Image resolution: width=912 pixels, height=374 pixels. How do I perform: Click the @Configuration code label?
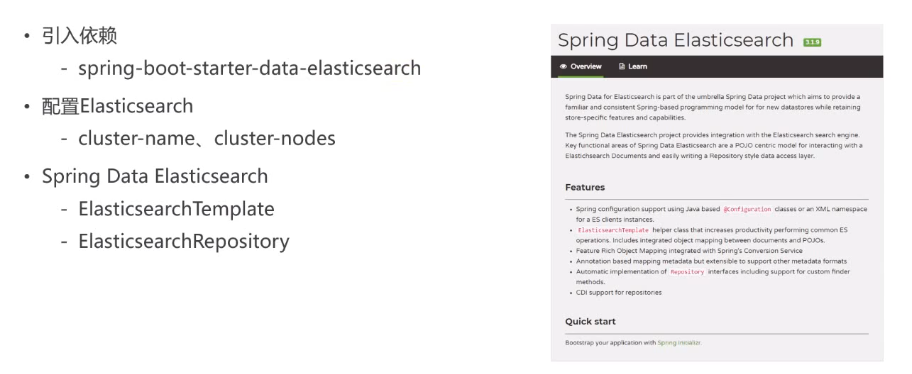(747, 209)
